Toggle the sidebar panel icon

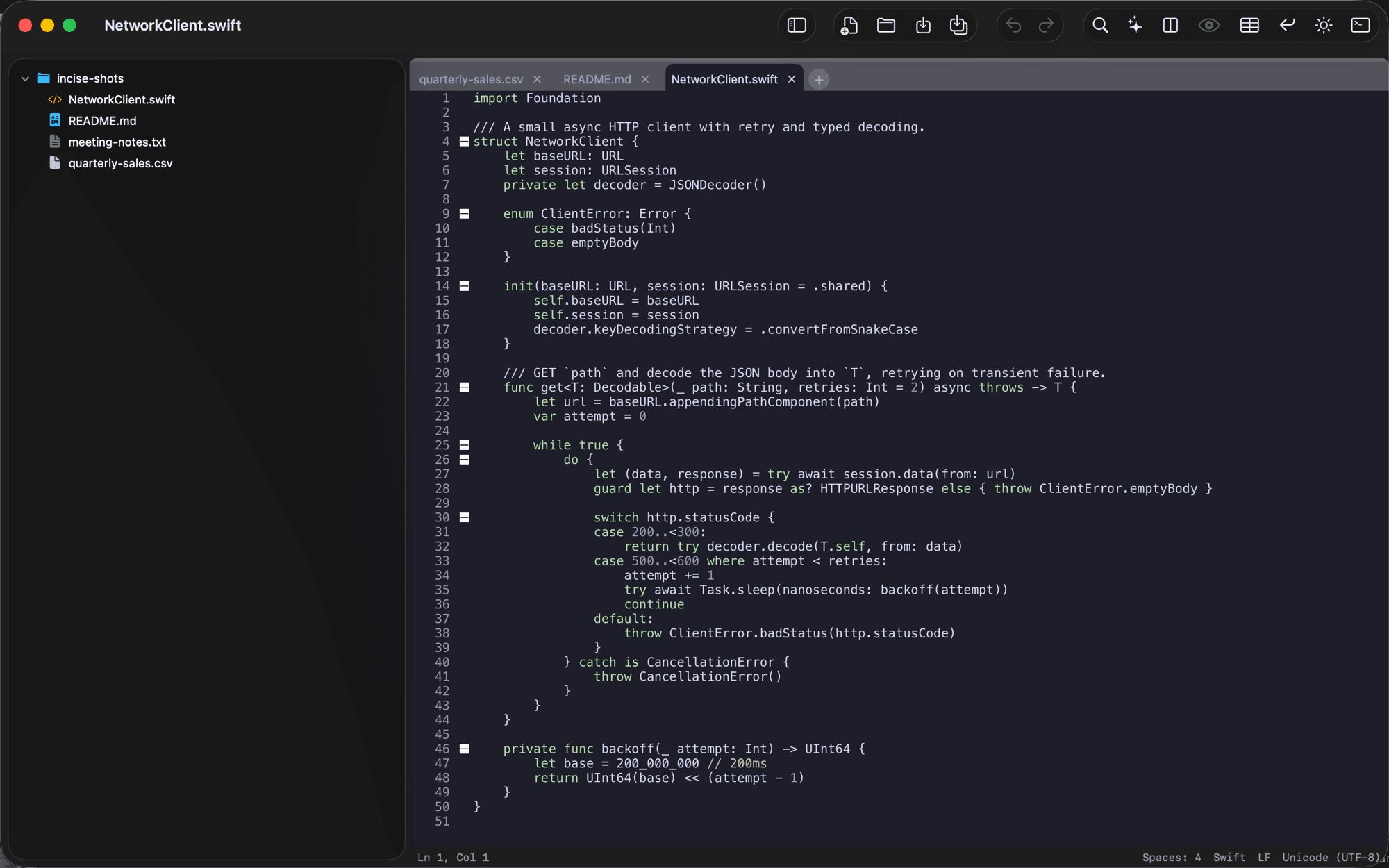tap(797, 26)
